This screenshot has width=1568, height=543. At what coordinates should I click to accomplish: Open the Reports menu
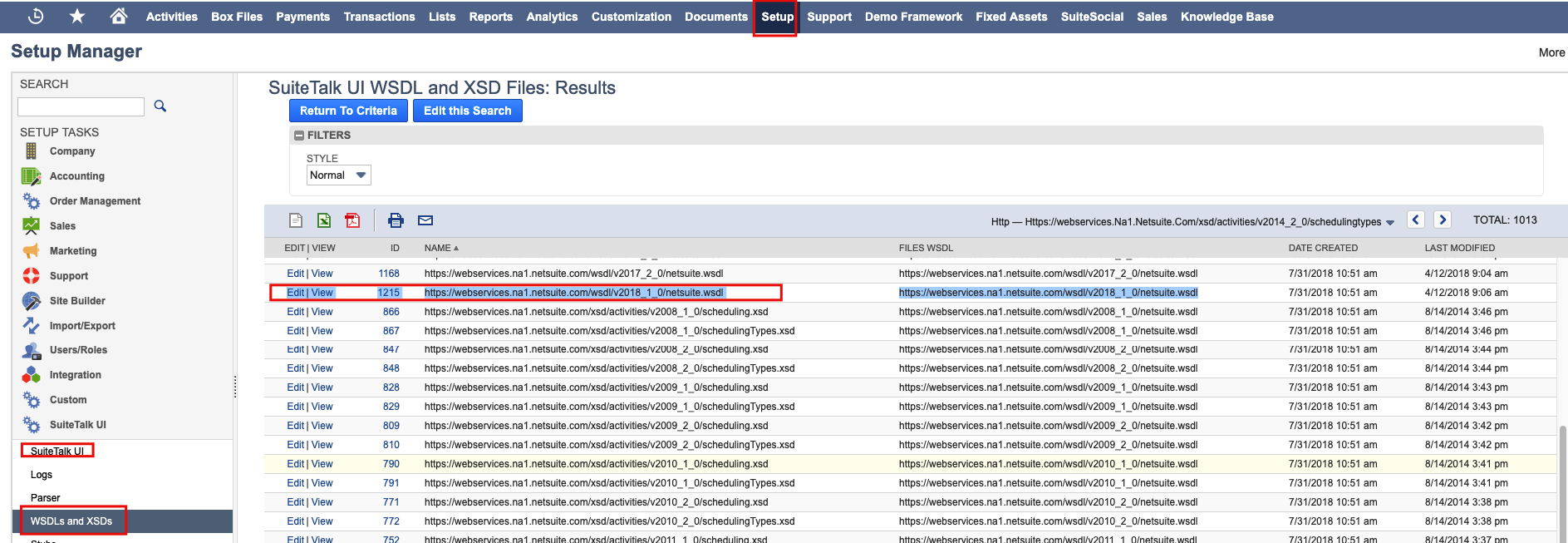point(490,17)
